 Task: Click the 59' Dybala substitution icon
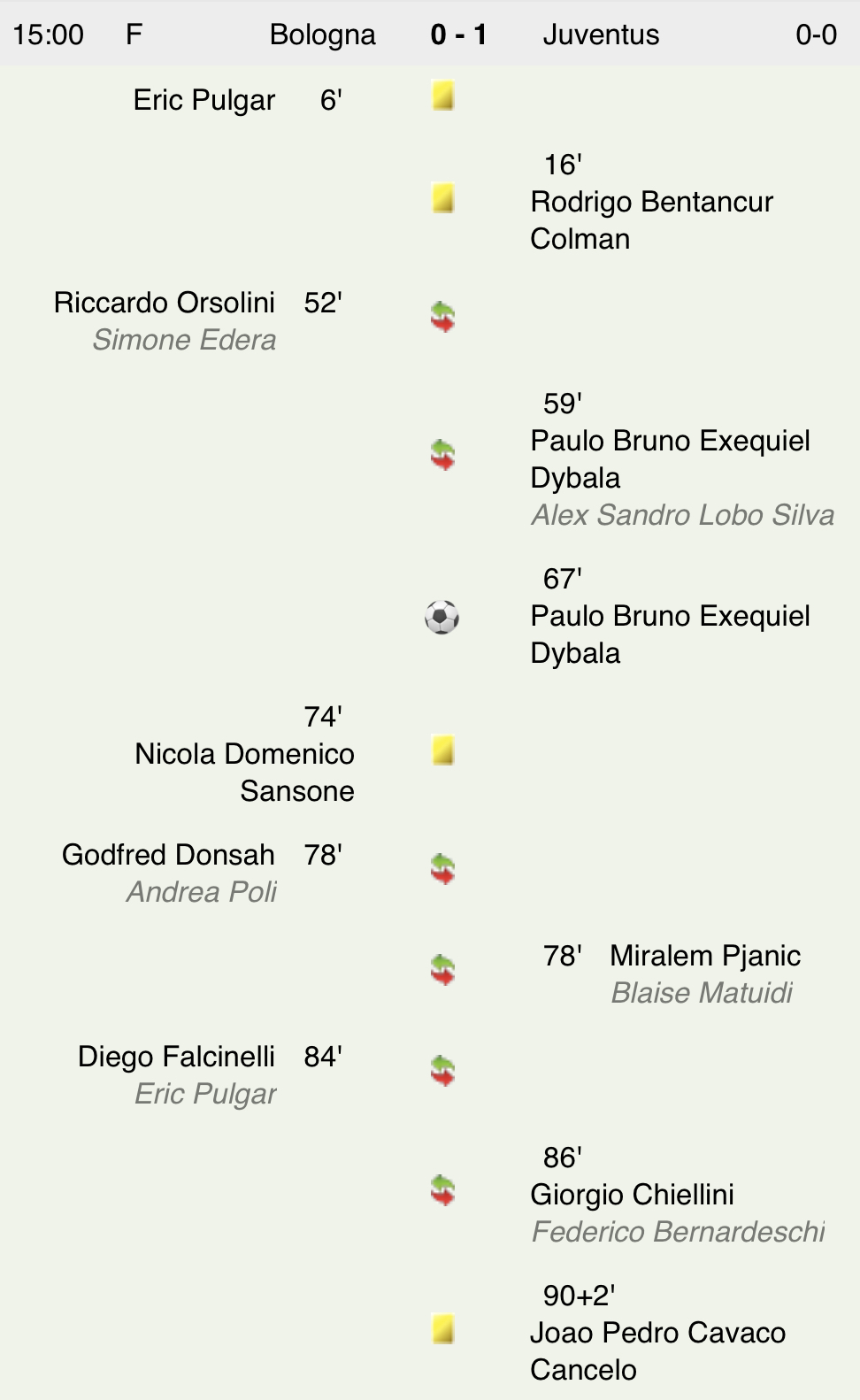point(442,455)
